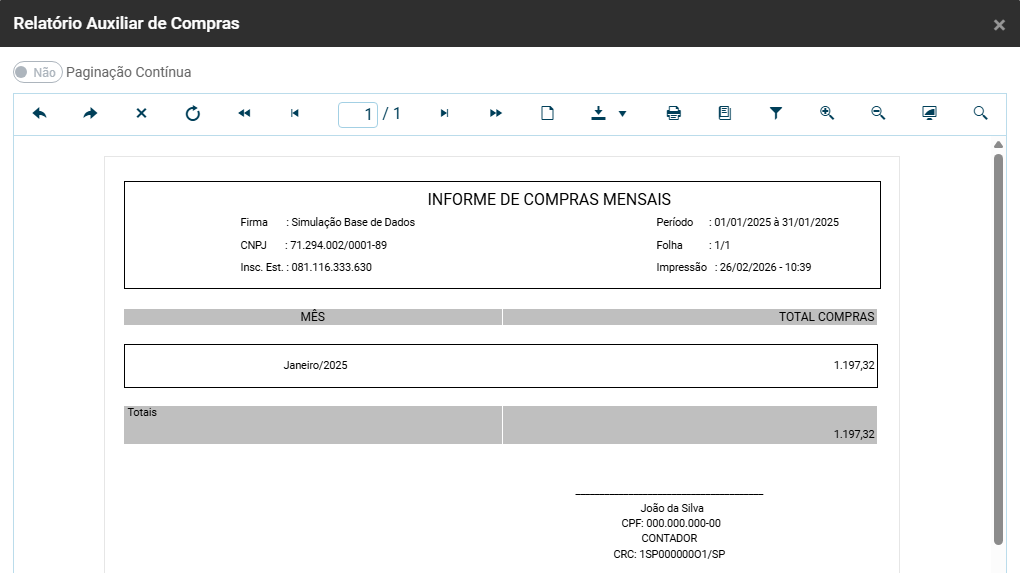The image size is (1020, 573).
Task: Cancel report loading with the X icon
Action: click(x=141, y=114)
